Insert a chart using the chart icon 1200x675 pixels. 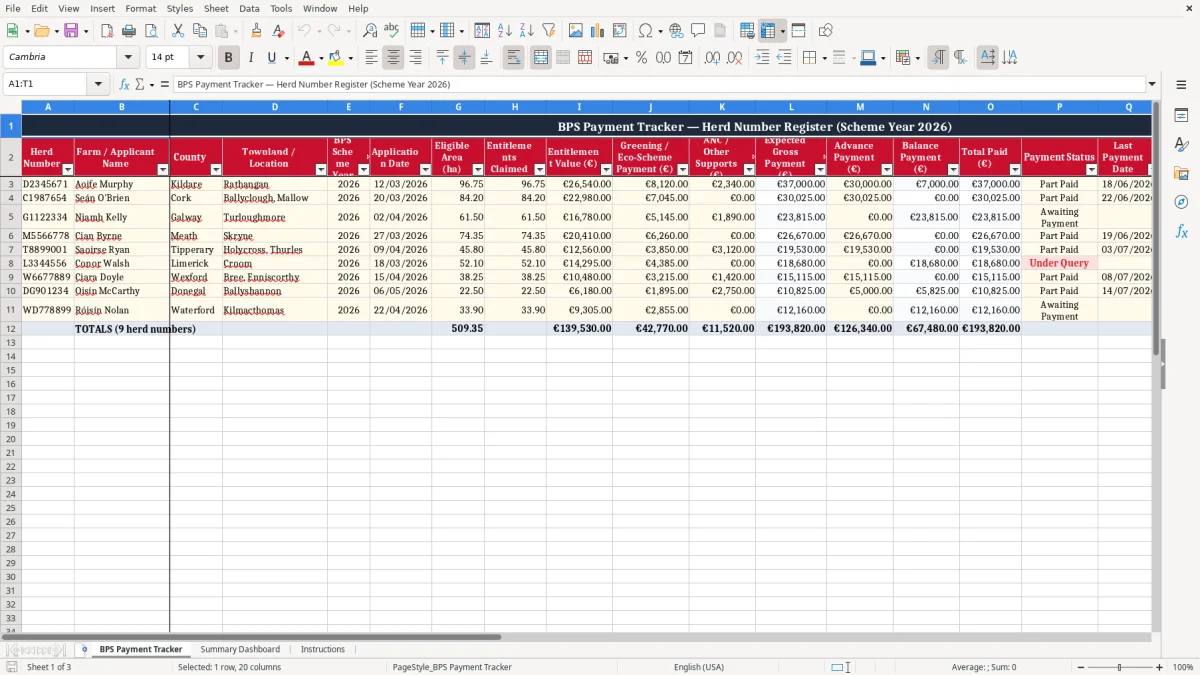tap(598, 31)
